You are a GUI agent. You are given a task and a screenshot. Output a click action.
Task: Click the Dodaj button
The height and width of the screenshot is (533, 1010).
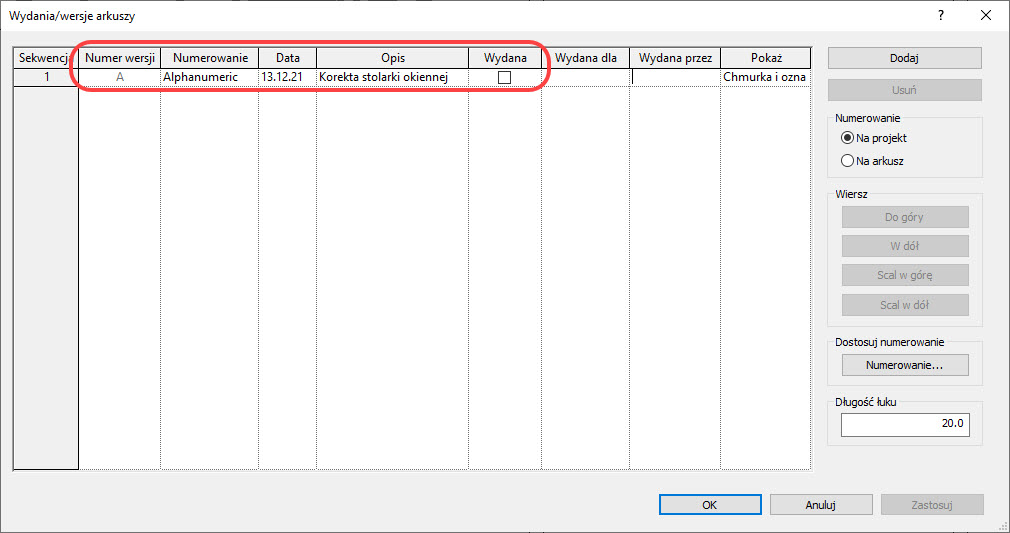click(904, 58)
